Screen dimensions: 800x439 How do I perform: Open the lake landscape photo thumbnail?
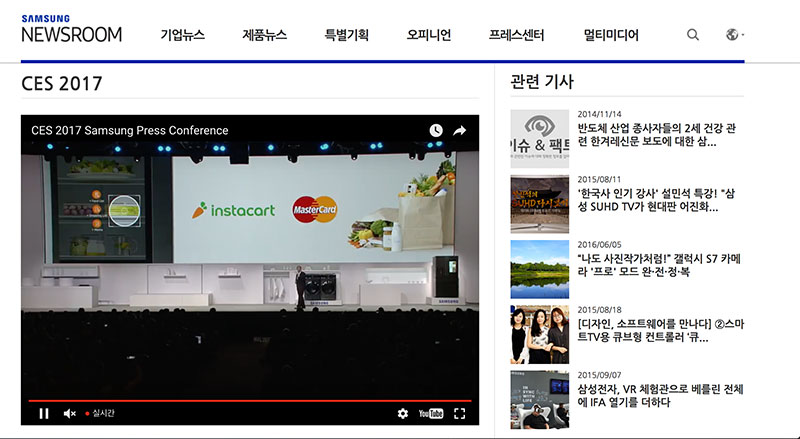pos(540,269)
